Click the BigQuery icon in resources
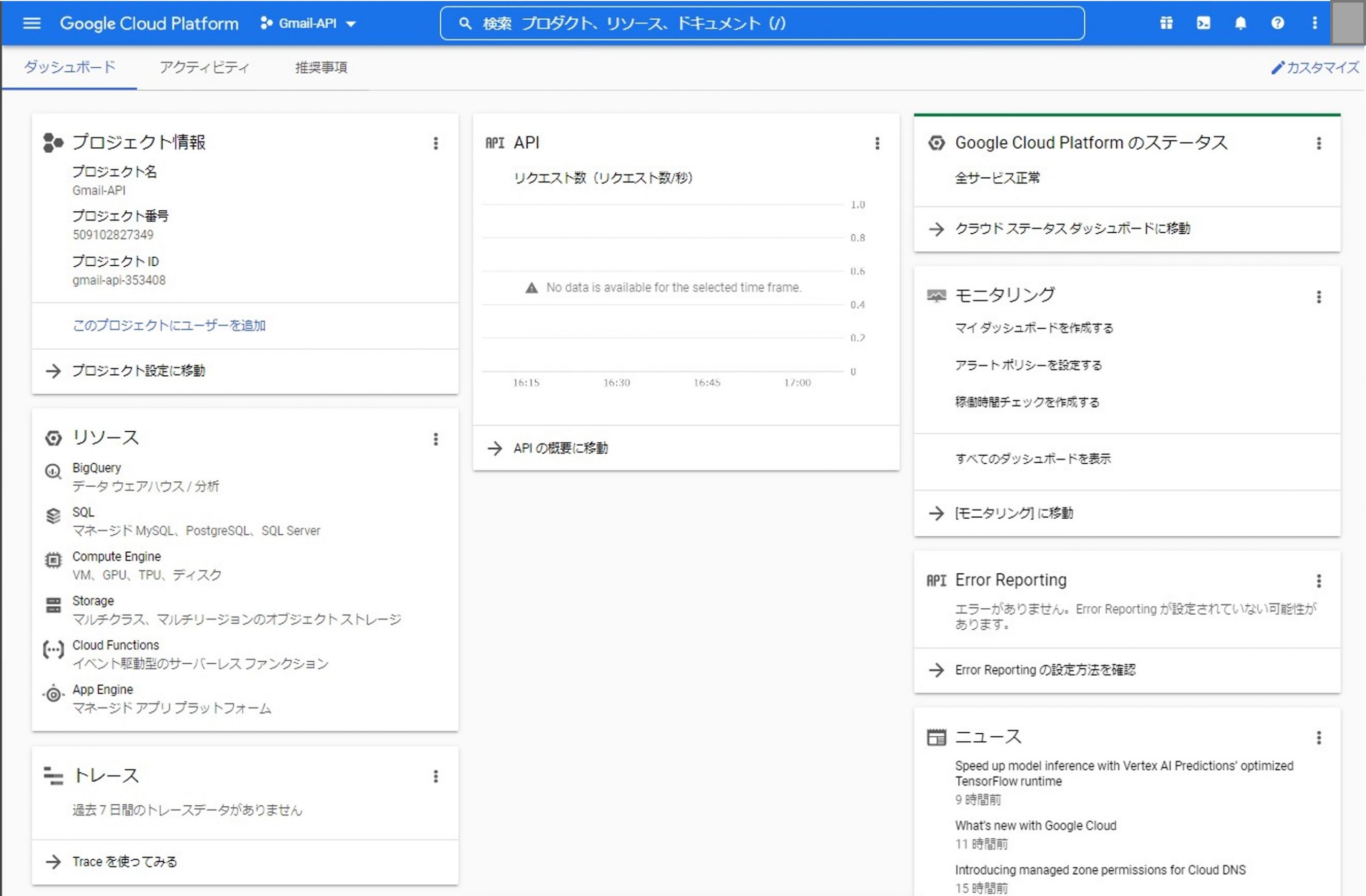 [53, 472]
